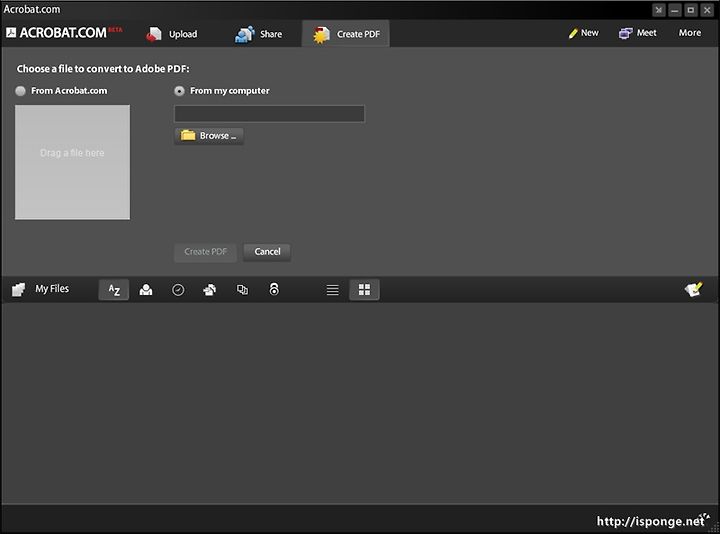Click the pin icon in title bar

click(659, 10)
